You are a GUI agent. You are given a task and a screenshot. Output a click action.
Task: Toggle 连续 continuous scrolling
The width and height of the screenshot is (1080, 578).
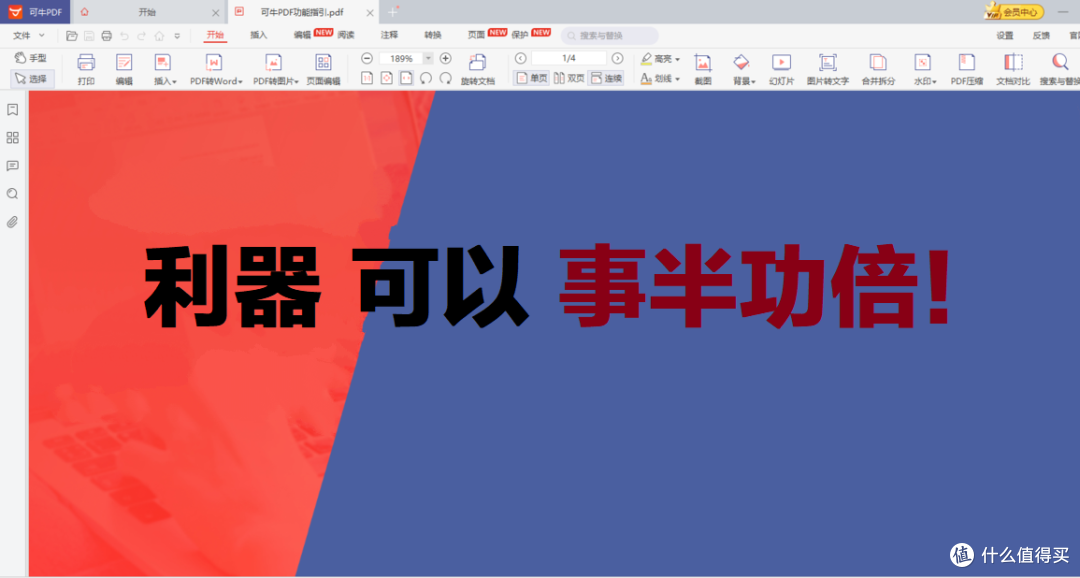[x=606, y=79]
